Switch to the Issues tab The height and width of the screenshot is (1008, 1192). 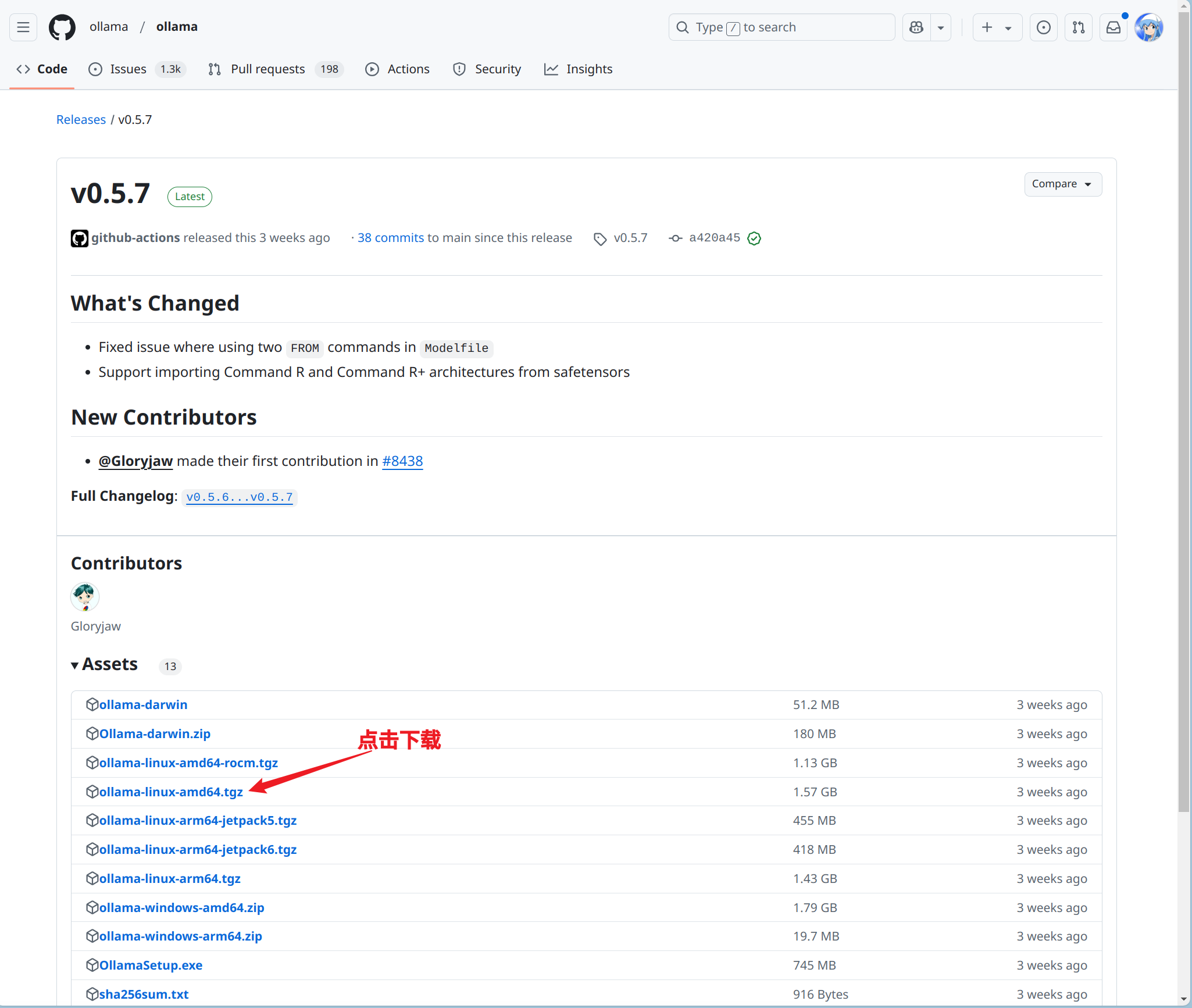tap(137, 69)
